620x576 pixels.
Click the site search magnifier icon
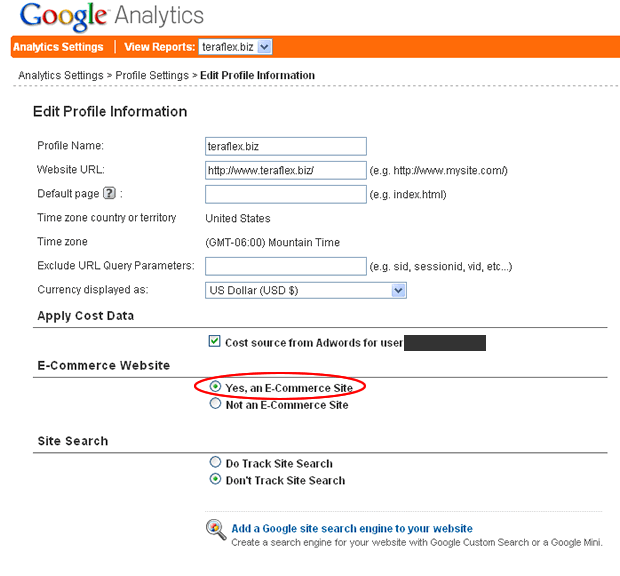coord(216,530)
